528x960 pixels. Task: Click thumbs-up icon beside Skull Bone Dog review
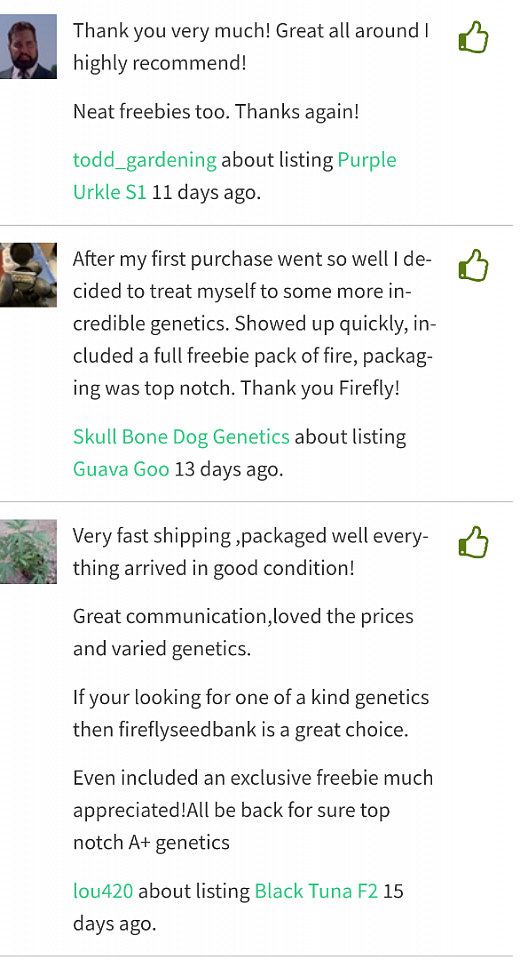click(473, 265)
